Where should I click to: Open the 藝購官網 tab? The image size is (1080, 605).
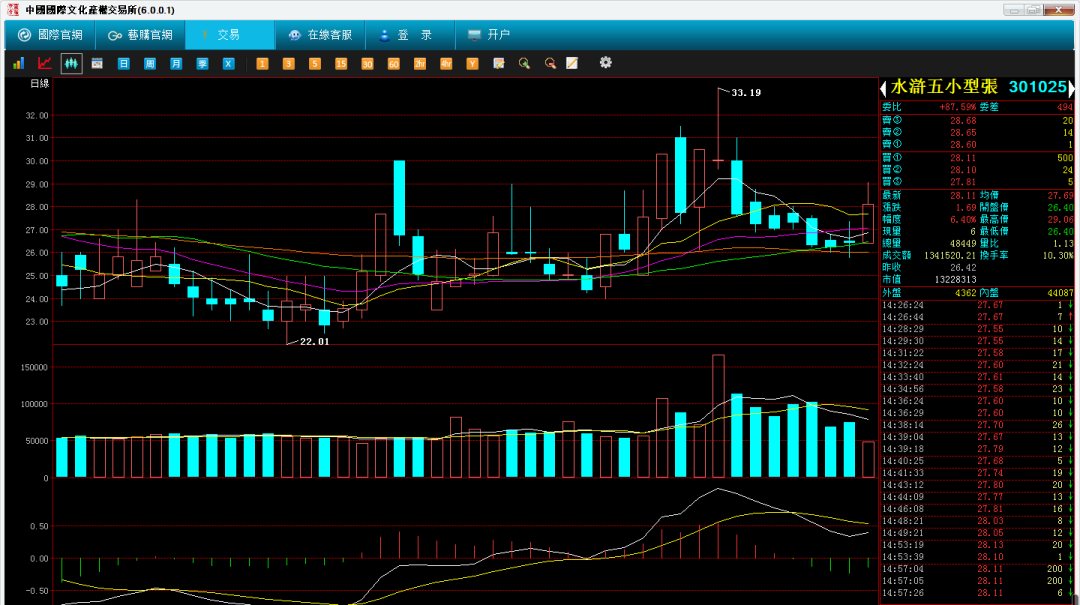pyautogui.click(x=140, y=34)
